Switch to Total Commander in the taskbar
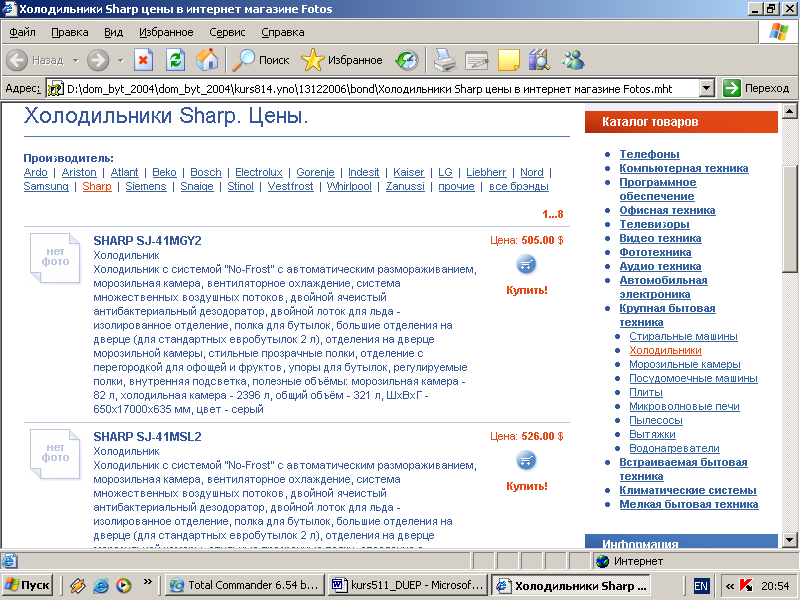800x600 pixels. pos(243,585)
